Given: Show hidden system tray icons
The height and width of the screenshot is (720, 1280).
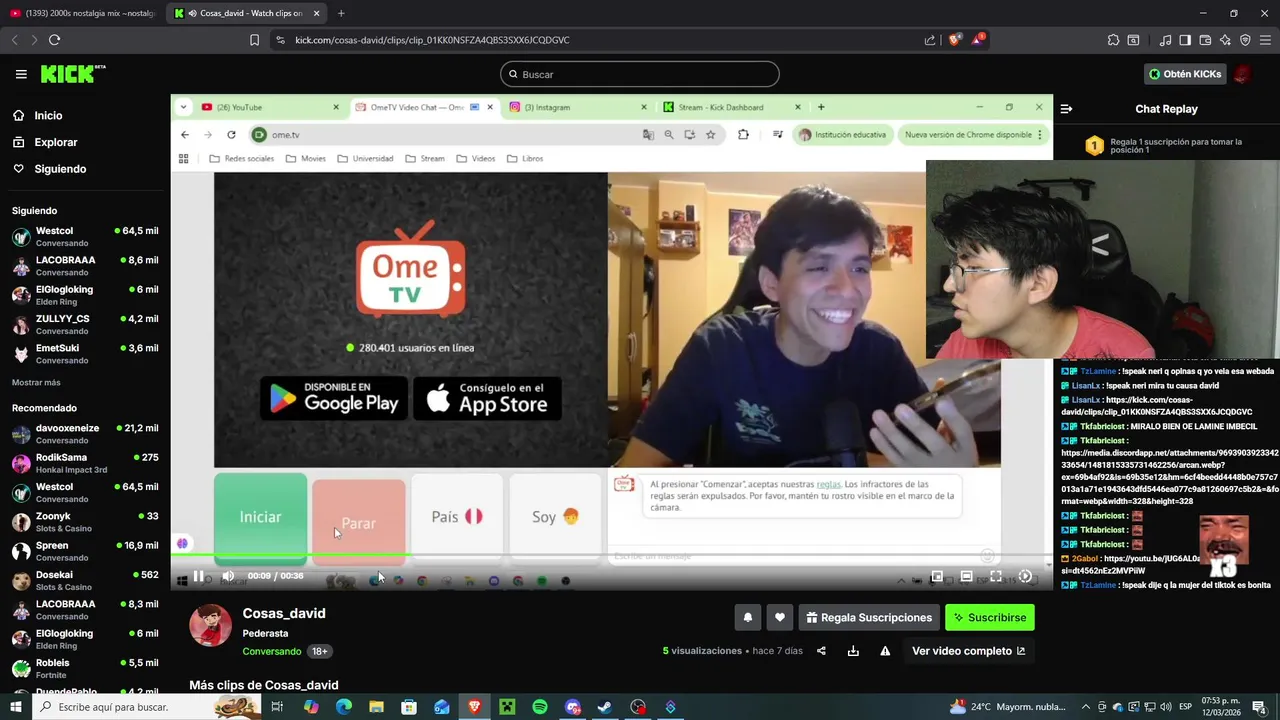Looking at the screenshot, I should click(x=1087, y=707).
